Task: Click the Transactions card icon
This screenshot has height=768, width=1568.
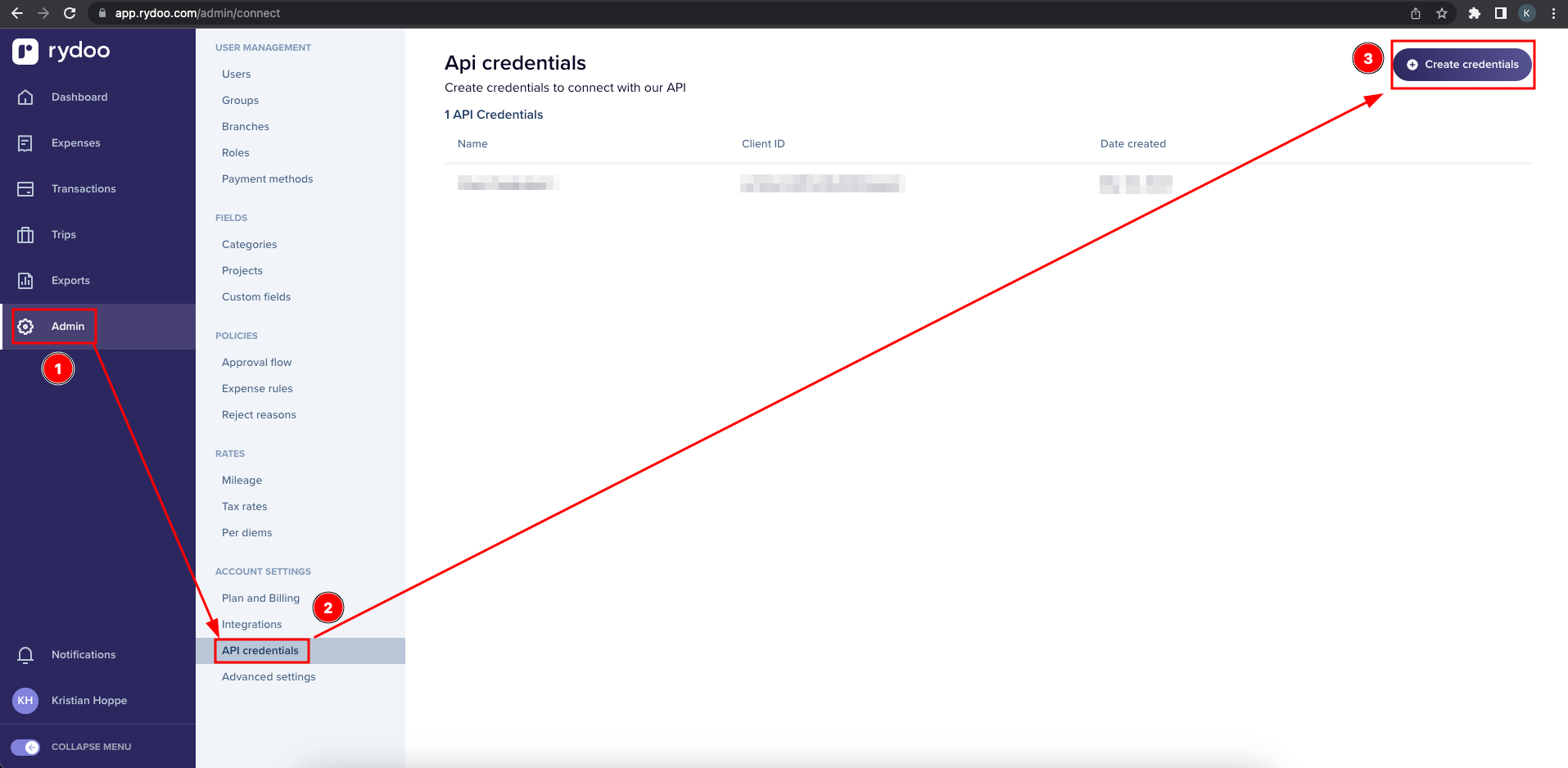Action: click(x=25, y=189)
